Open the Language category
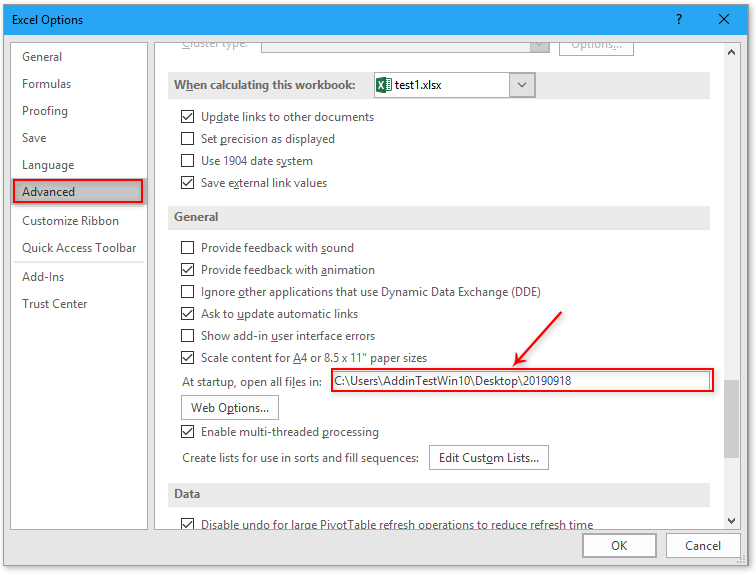756x575 pixels. 48,165
